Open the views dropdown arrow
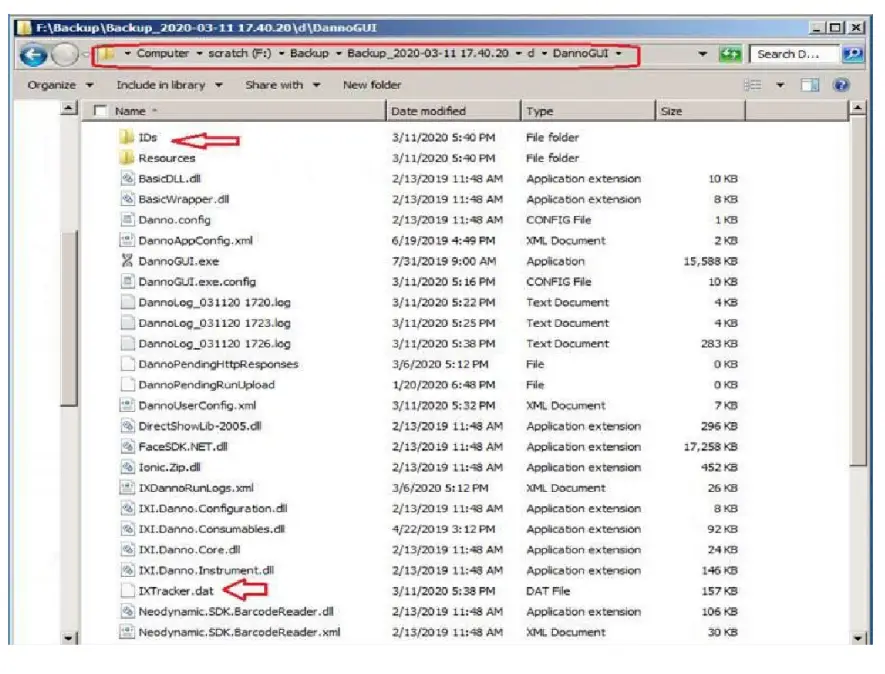The image size is (885, 674). tap(780, 85)
